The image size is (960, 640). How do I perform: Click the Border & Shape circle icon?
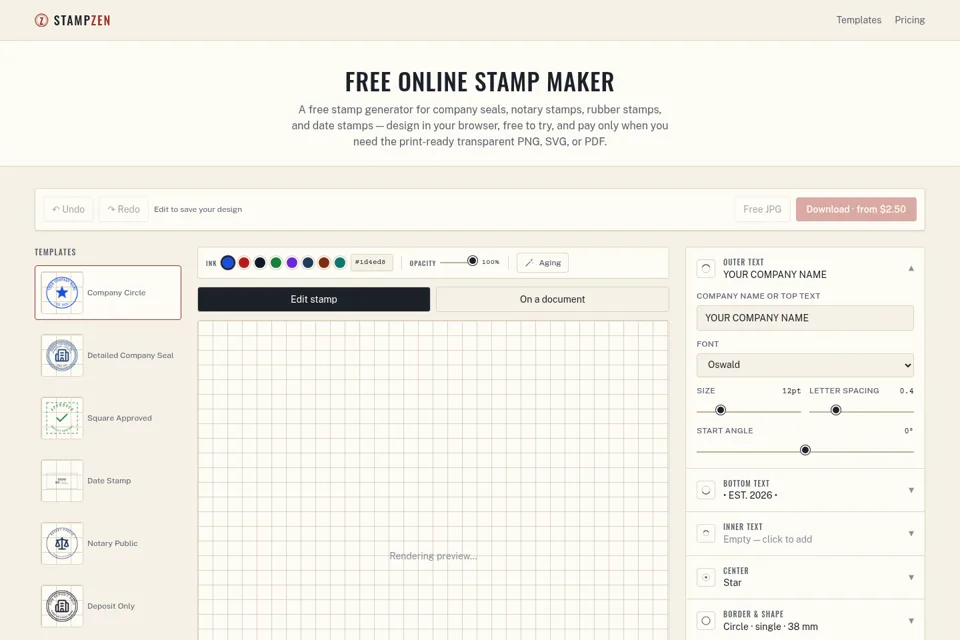706,620
